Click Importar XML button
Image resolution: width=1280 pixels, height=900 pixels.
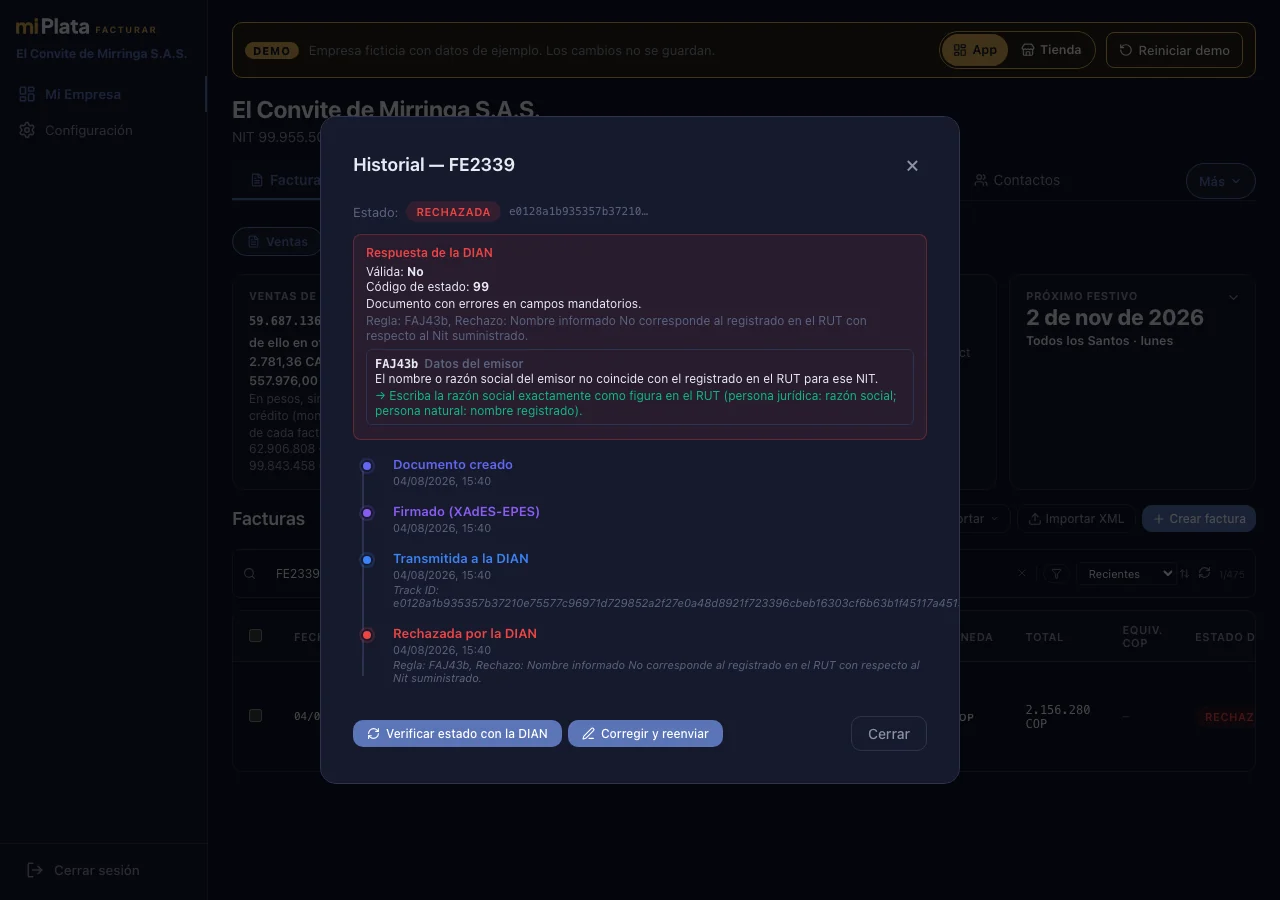pos(1076,518)
